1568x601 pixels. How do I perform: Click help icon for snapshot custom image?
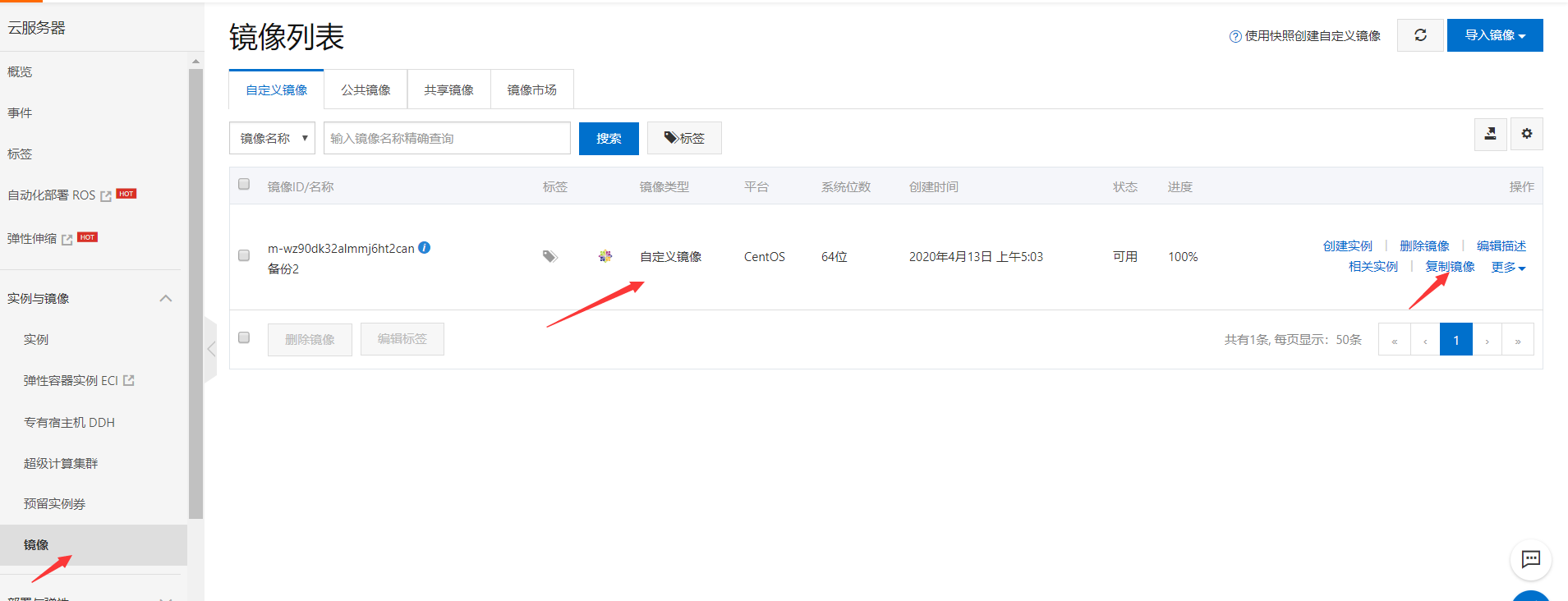pos(1235,36)
